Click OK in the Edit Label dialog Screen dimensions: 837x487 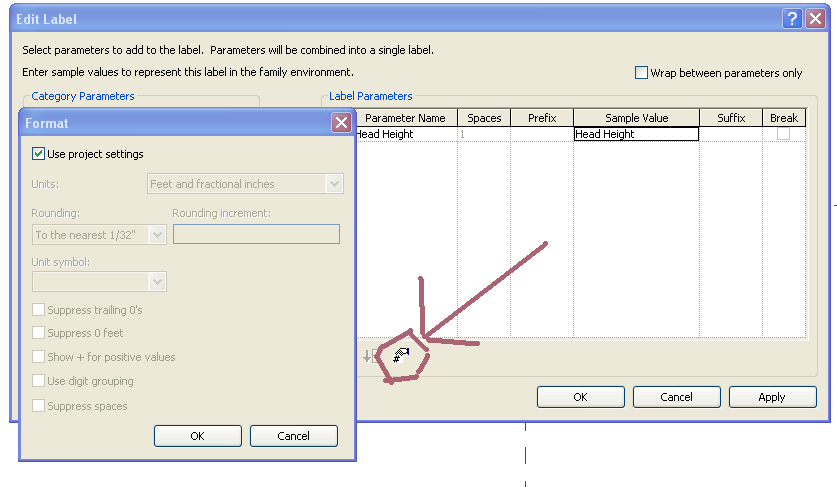(581, 397)
